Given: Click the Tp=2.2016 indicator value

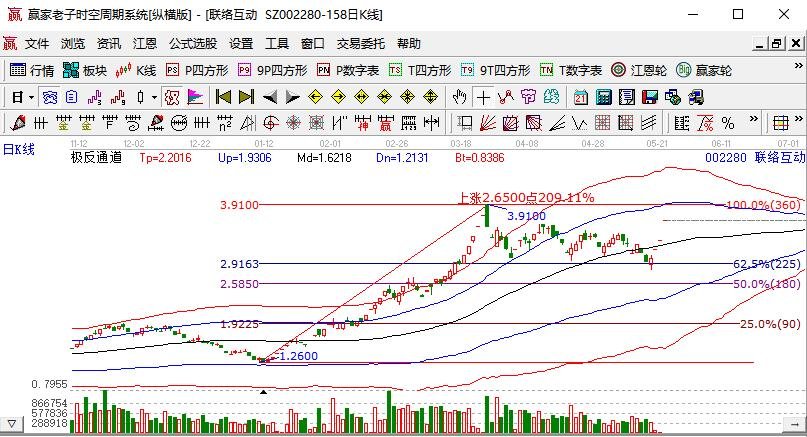Looking at the screenshot, I should [165, 158].
